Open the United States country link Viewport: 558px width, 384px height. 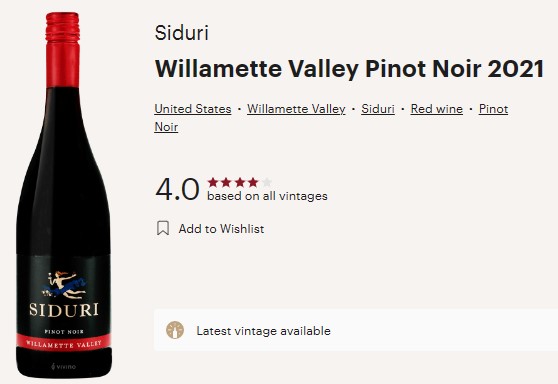point(193,109)
